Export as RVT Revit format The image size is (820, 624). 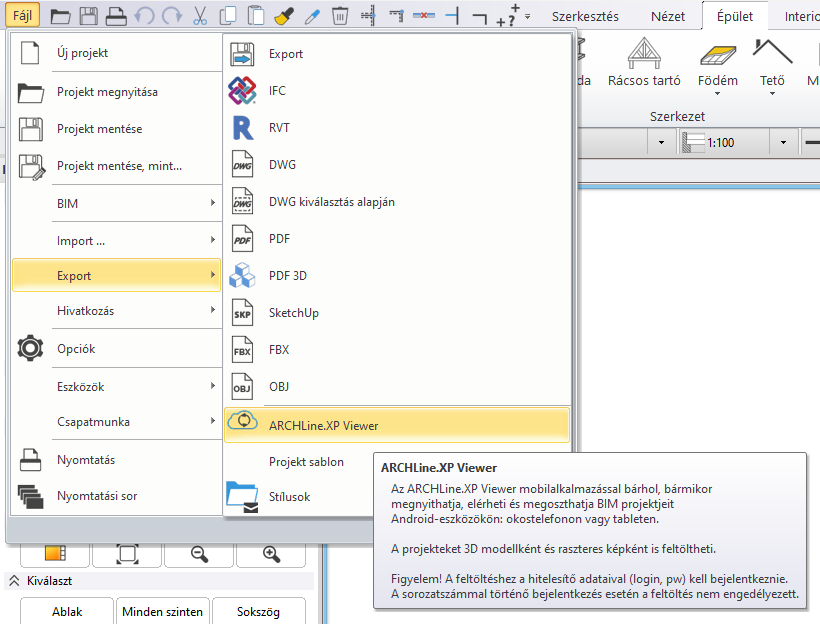click(397, 128)
